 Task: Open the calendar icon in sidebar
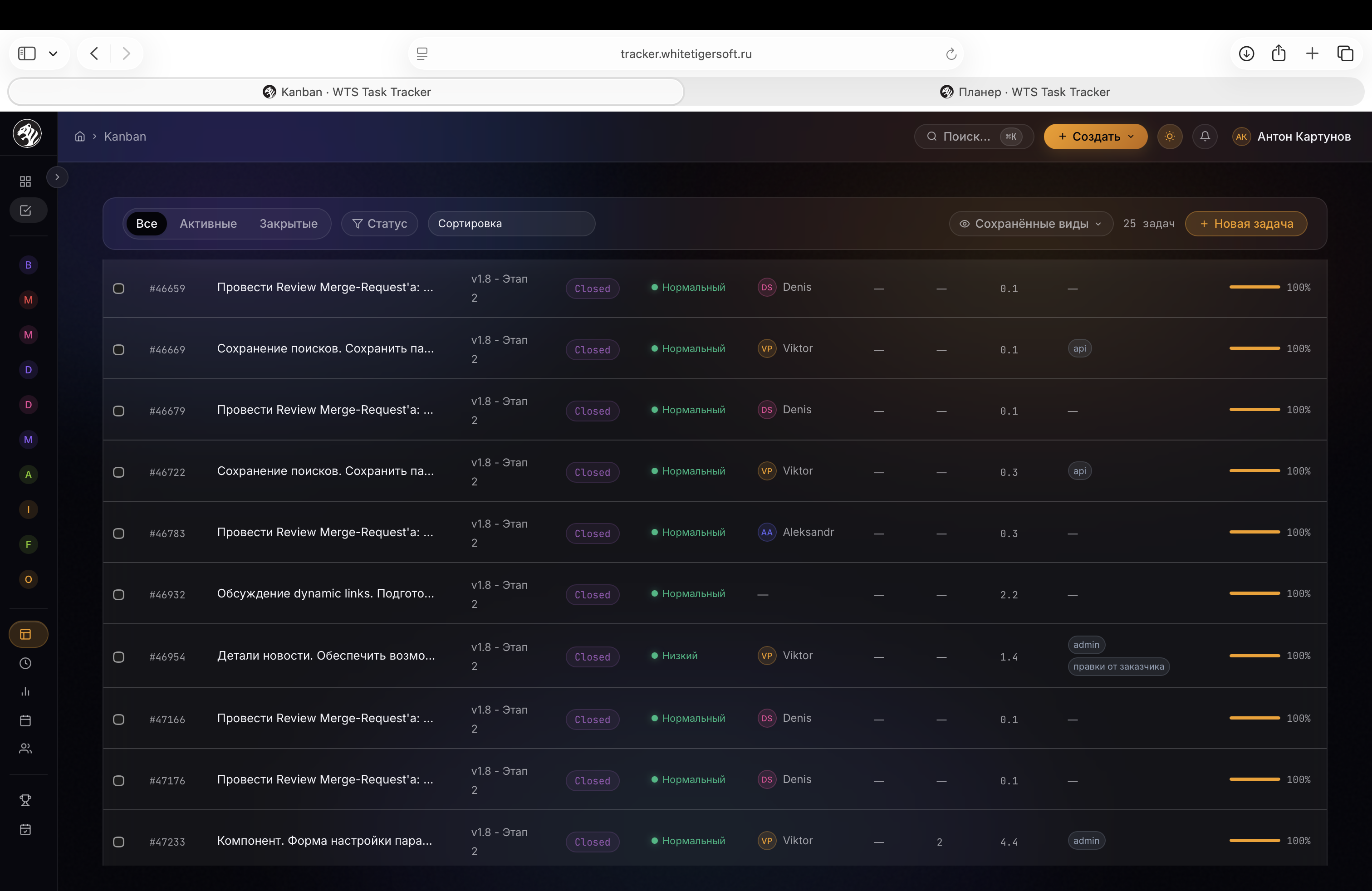tap(25, 720)
